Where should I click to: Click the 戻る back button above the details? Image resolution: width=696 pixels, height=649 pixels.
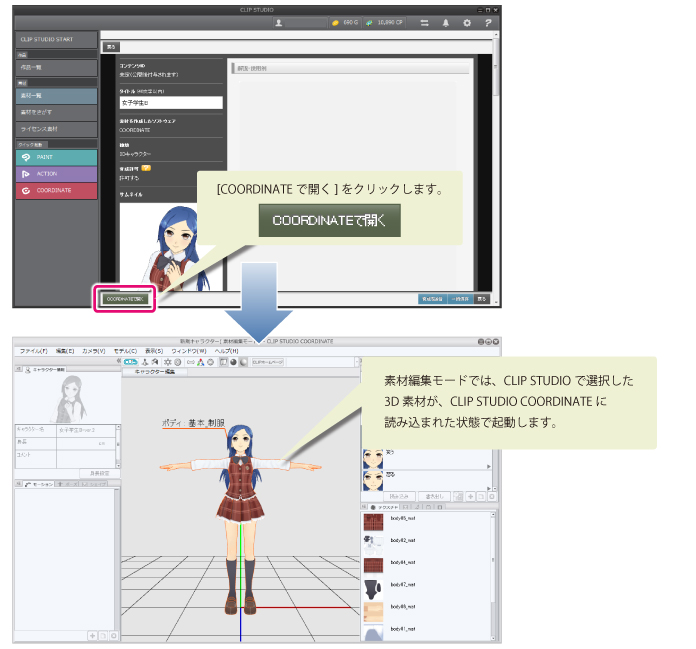[x=111, y=47]
